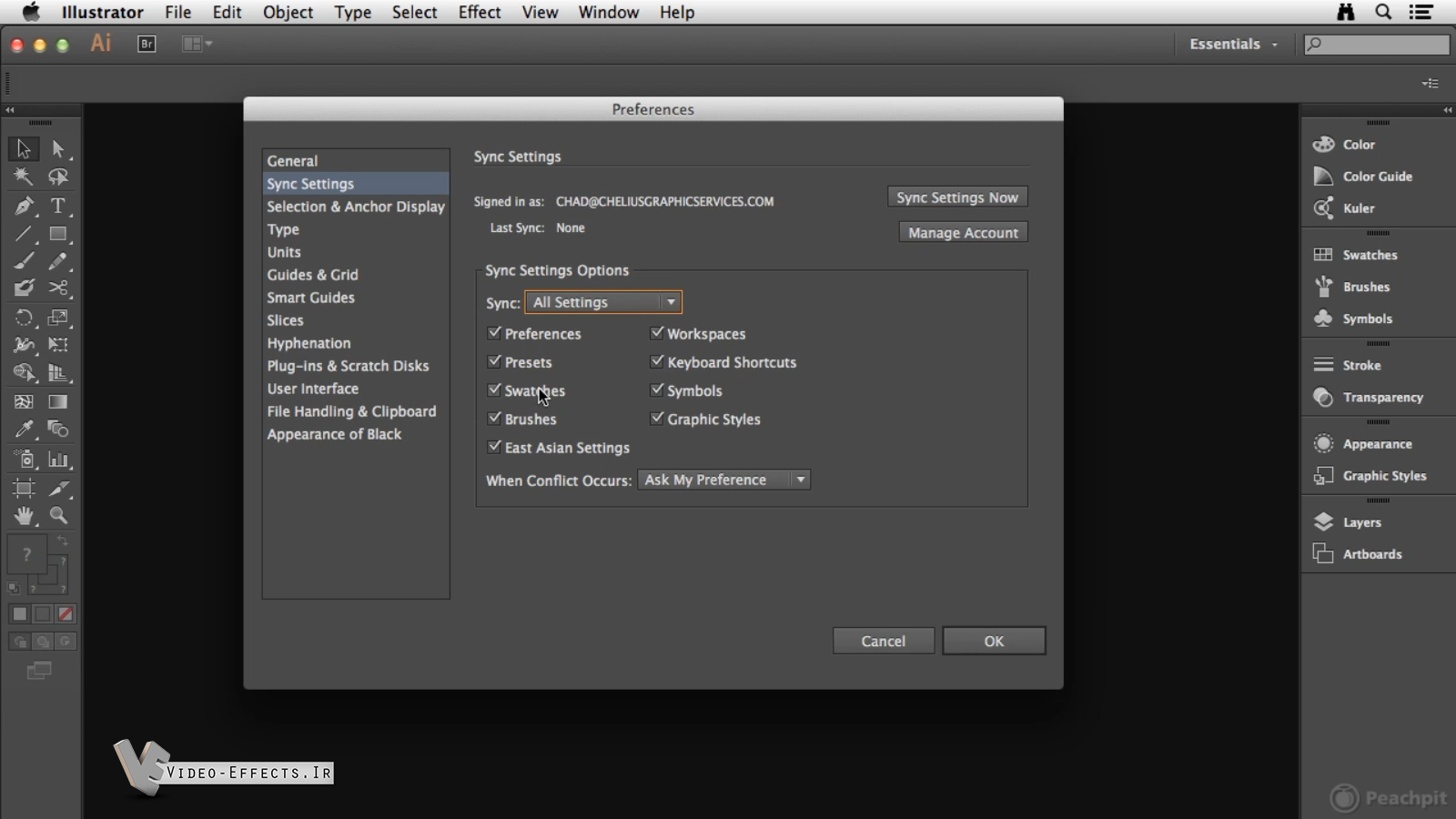Choose the Lasso tool

58,177
